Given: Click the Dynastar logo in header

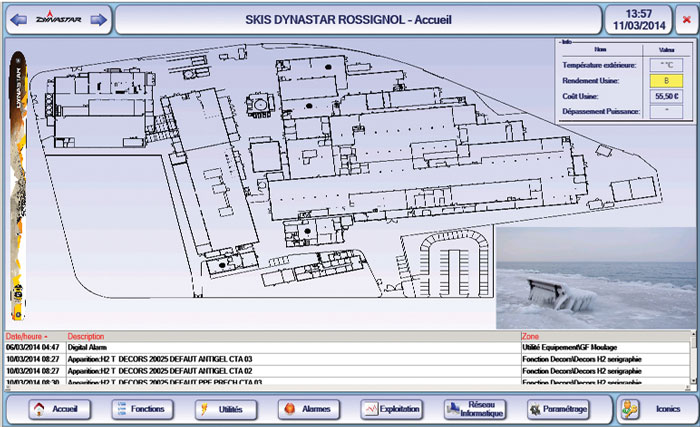Looking at the screenshot, I should tap(58, 18).
